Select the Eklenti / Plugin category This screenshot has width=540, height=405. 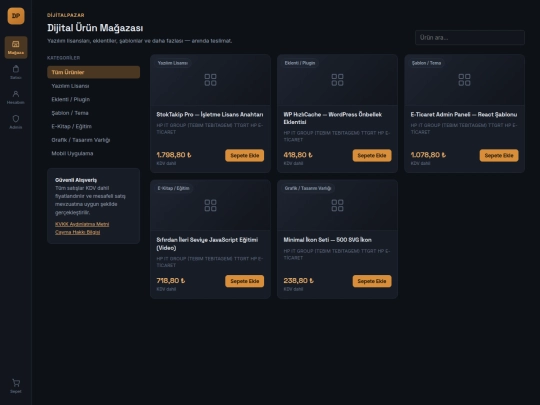coord(93,99)
